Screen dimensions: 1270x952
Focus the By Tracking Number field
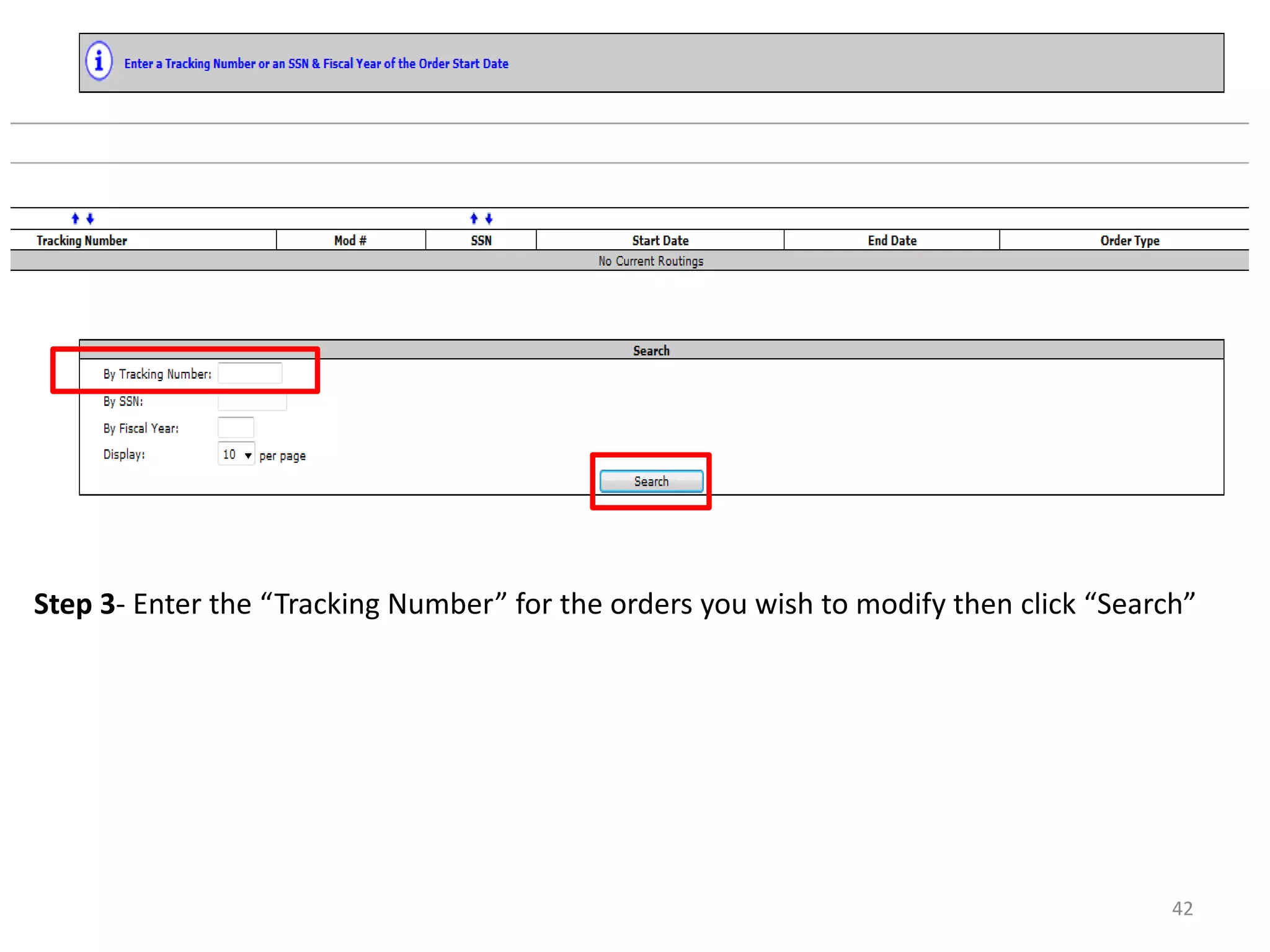(250, 374)
